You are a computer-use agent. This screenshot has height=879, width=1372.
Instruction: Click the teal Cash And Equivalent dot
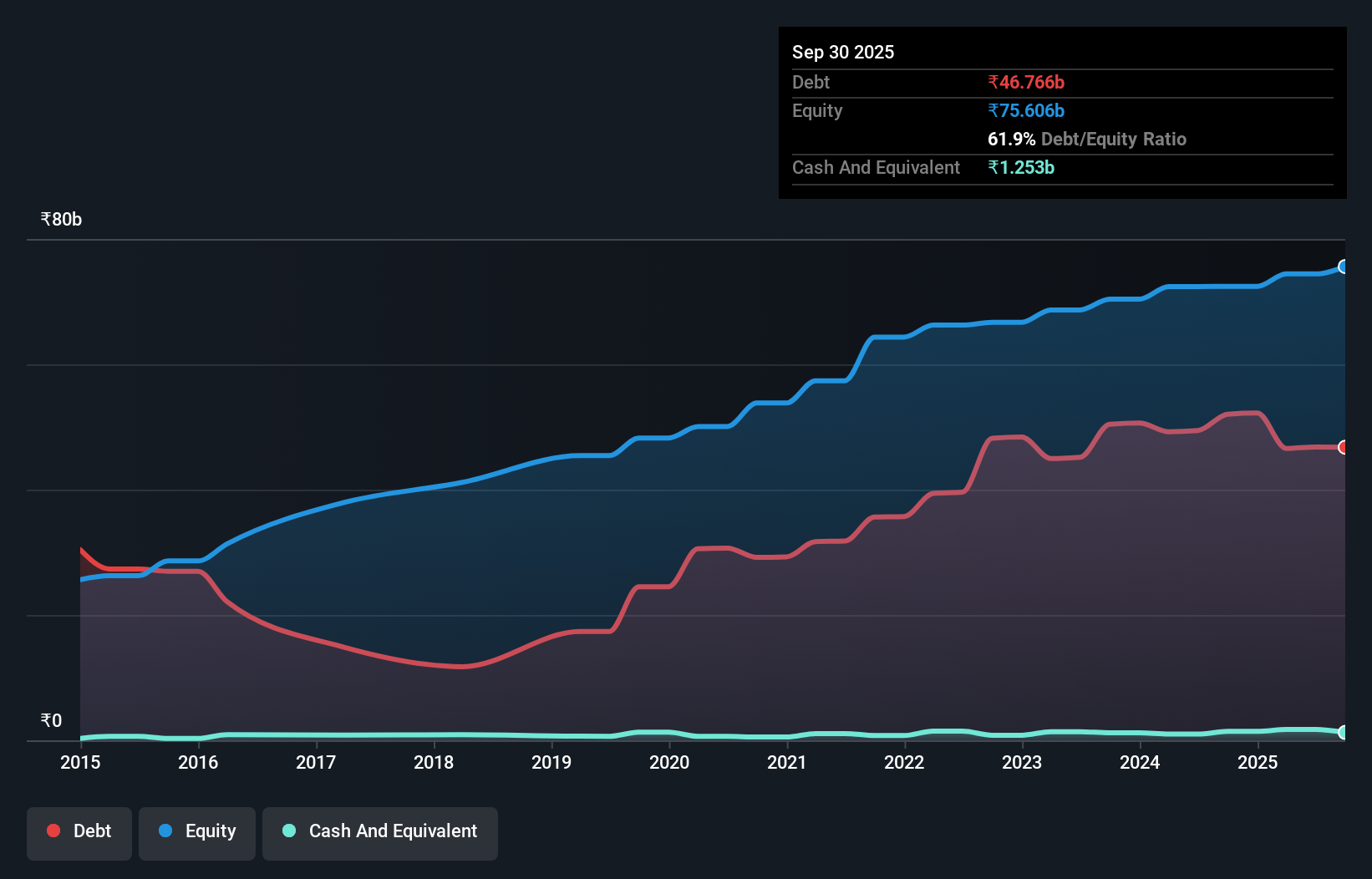(287, 831)
